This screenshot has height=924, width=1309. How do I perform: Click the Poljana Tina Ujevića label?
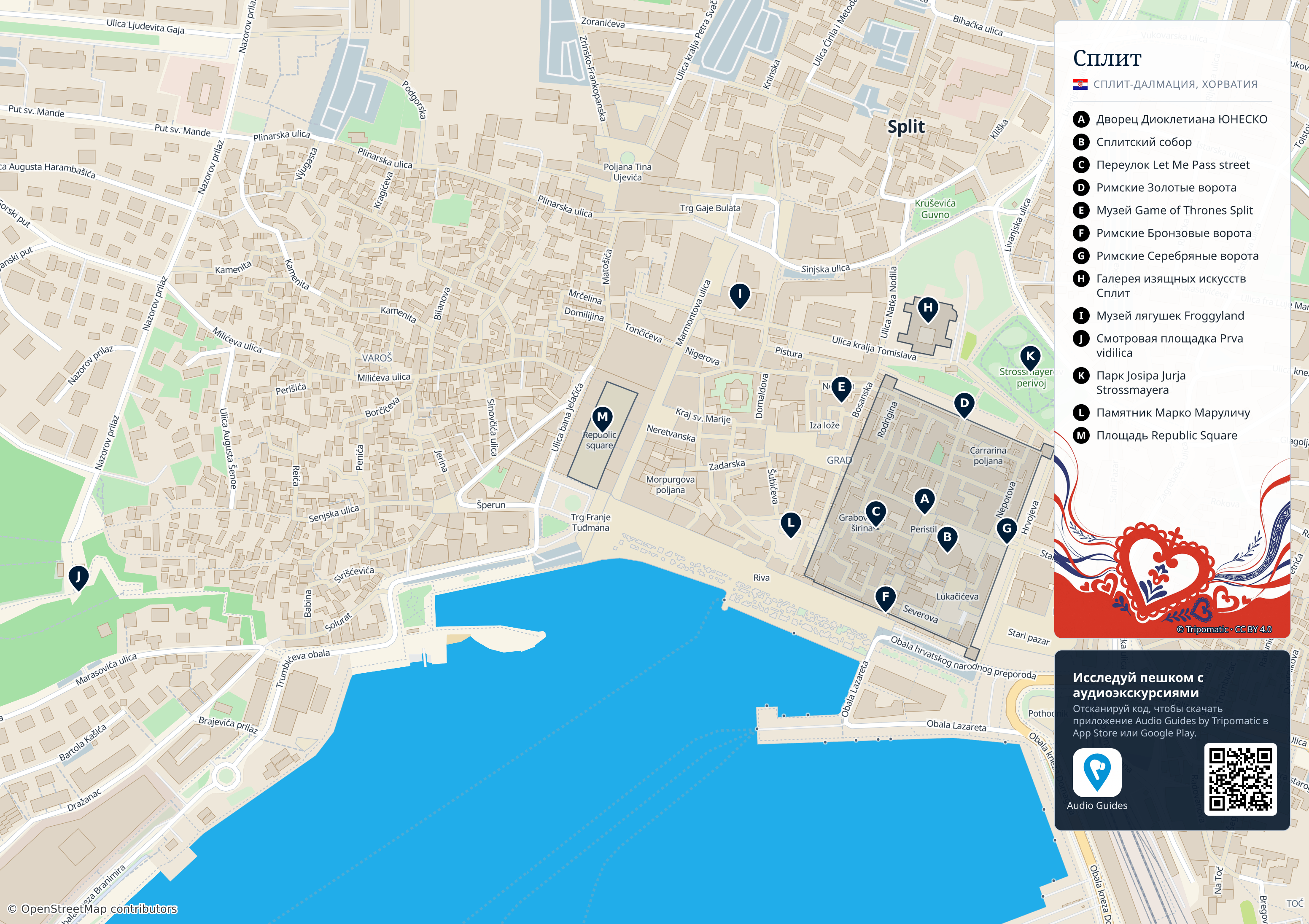click(627, 172)
